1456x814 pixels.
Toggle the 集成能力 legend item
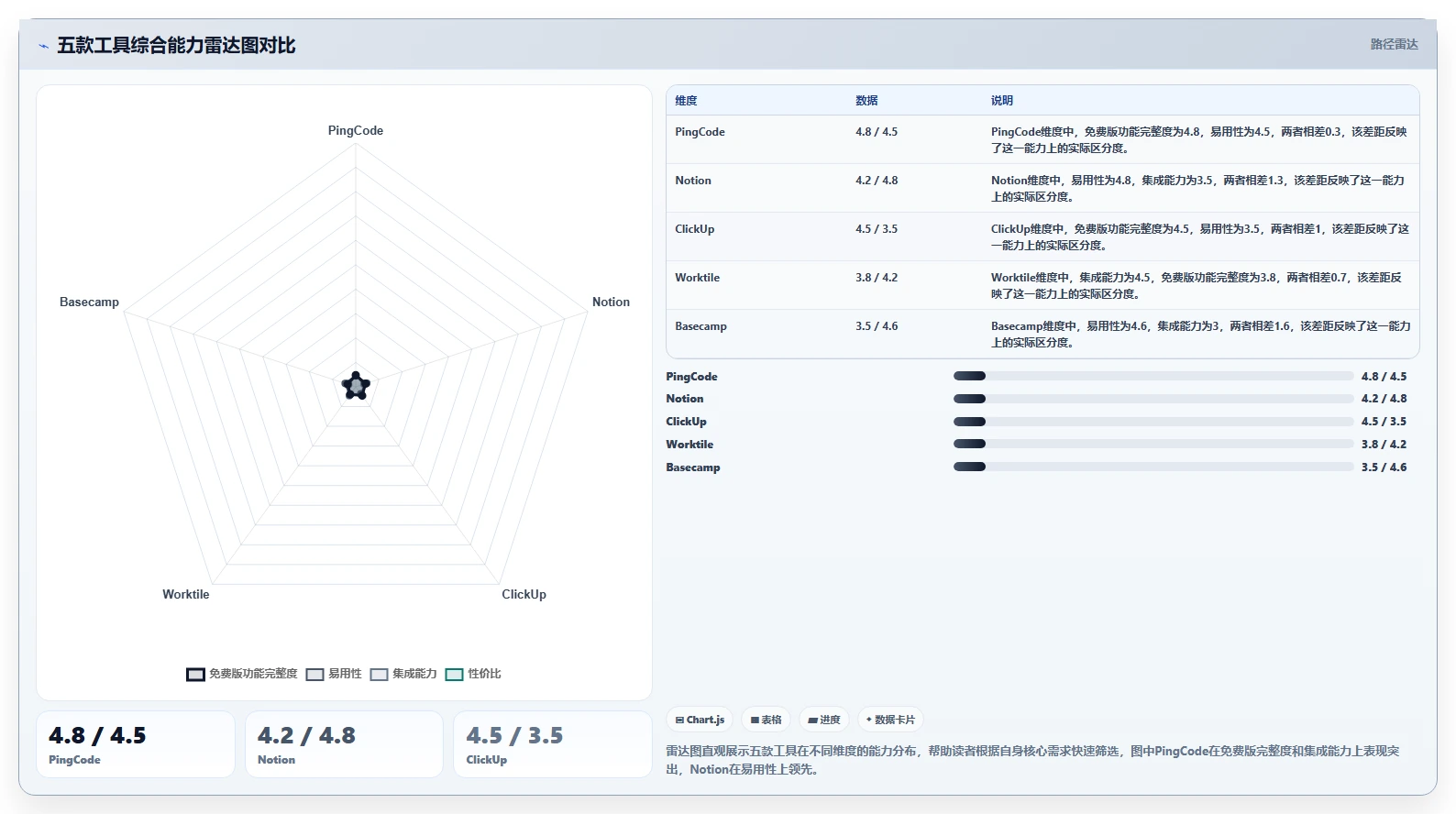[x=403, y=674]
